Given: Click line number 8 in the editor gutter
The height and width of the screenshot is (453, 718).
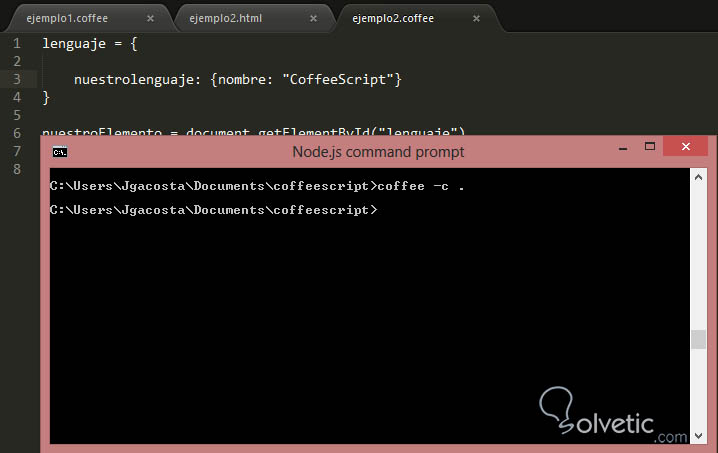Looking at the screenshot, I should 17,169.
